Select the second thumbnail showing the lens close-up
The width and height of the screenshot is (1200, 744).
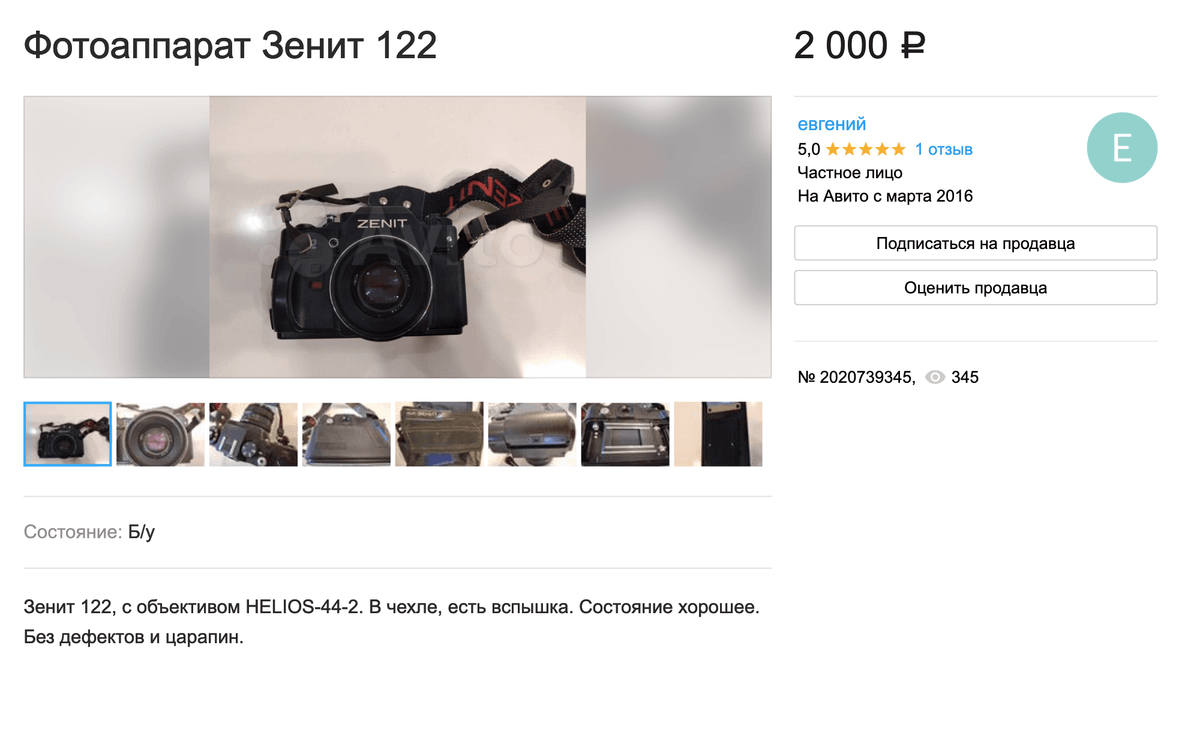coord(161,434)
